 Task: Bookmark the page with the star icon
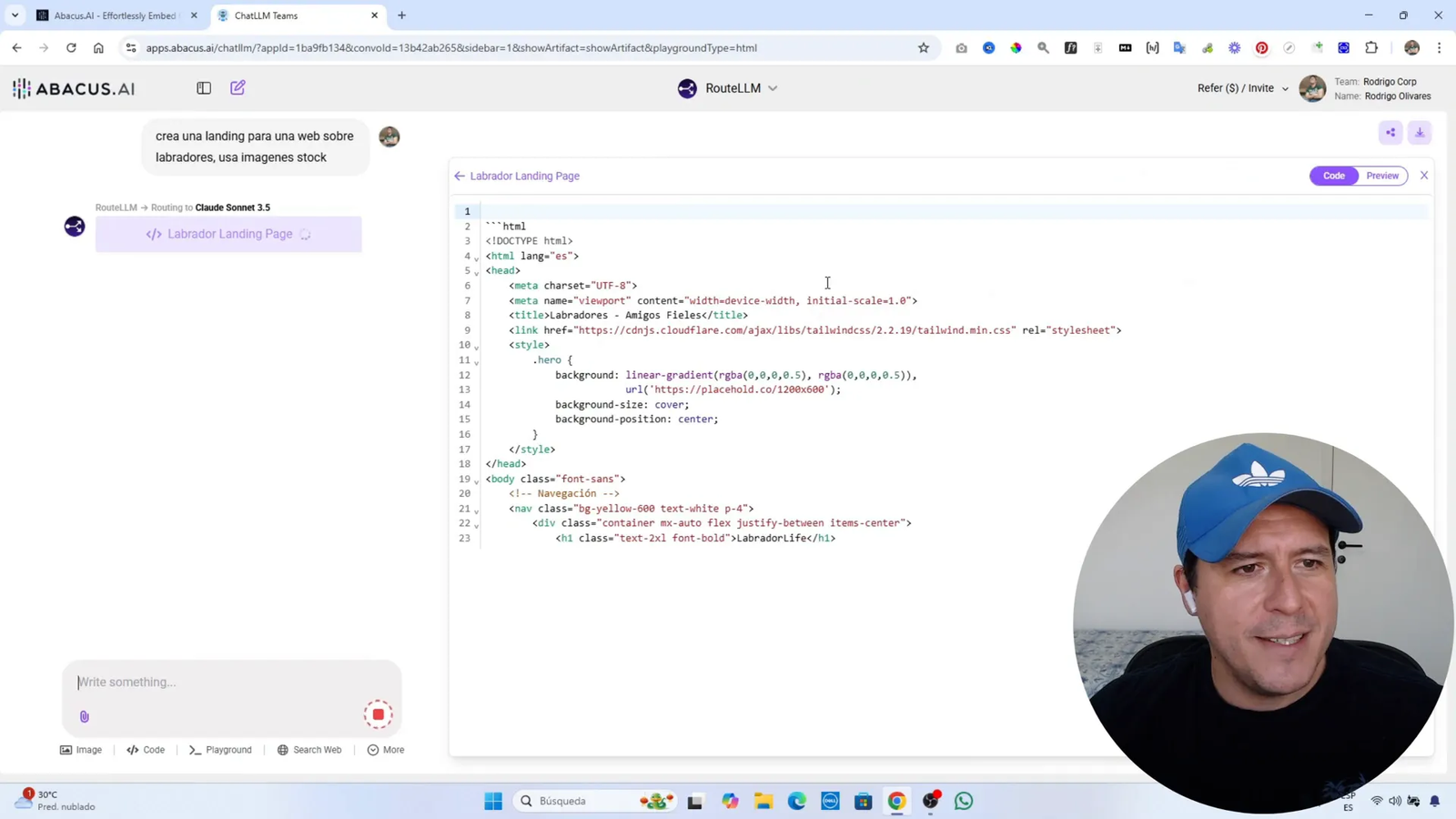(923, 47)
